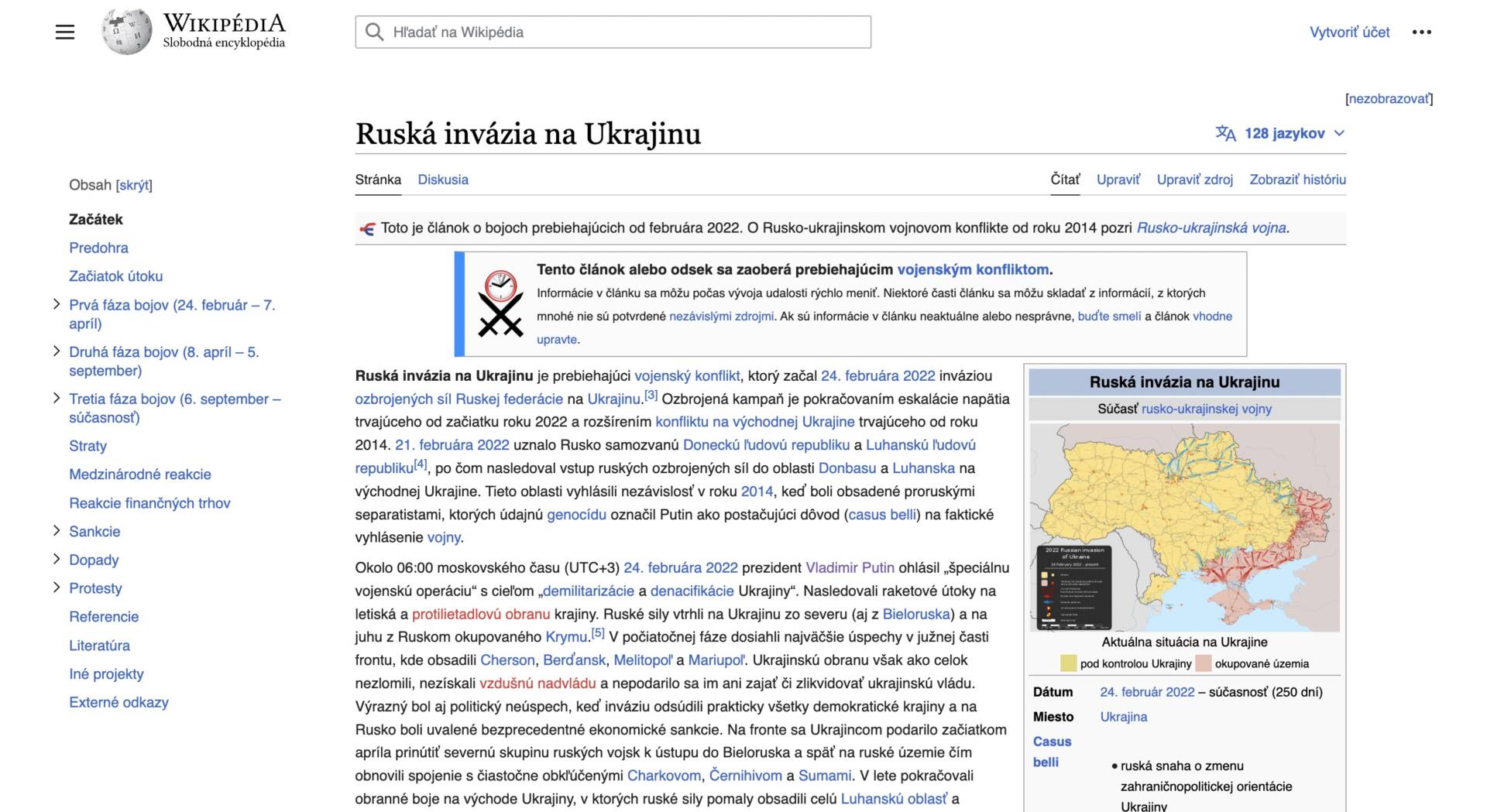The height and width of the screenshot is (812, 1487).
Task: Select the Čítať view tab
Action: point(1065,180)
